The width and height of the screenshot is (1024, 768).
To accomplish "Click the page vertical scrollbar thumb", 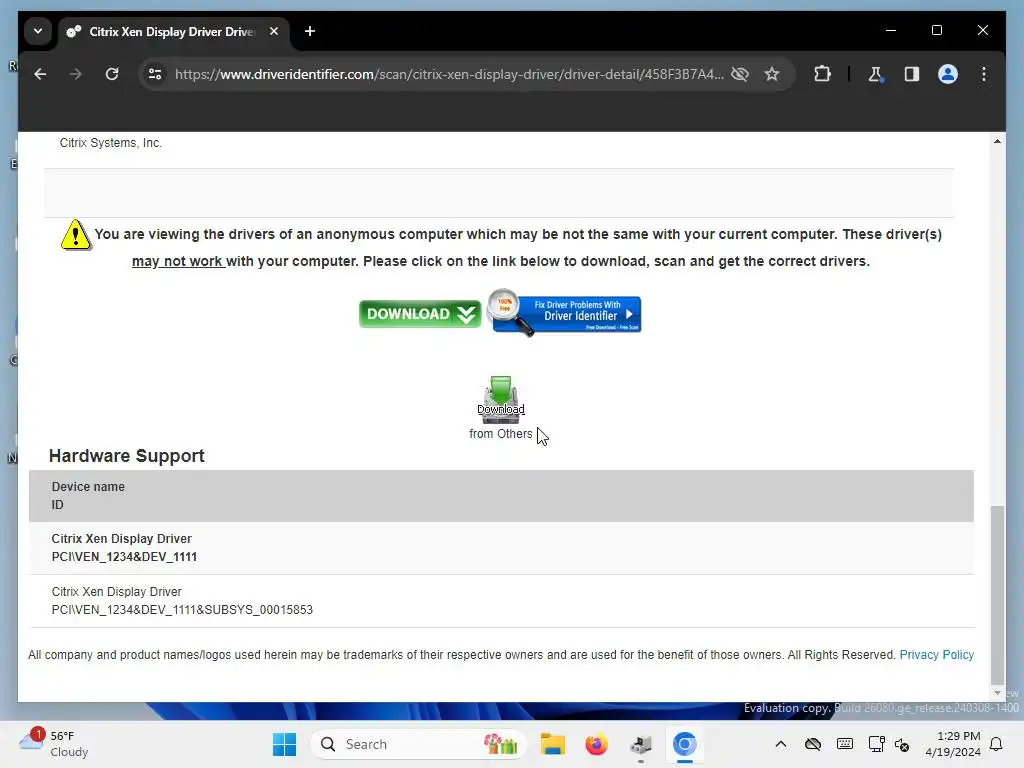I will click(x=997, y=594).
